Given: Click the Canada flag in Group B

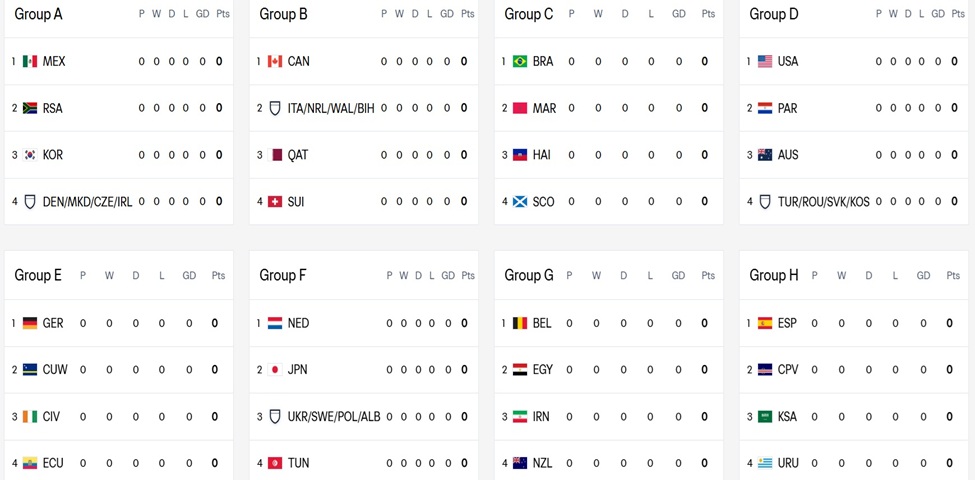Looking at the screenshot, I should [x=275, y=61].
